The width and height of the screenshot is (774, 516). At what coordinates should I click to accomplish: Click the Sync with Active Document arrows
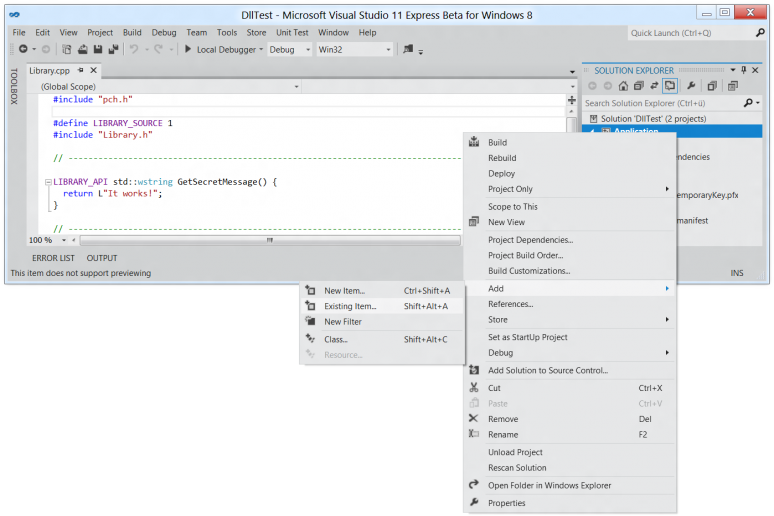click(x=654, y=86)
